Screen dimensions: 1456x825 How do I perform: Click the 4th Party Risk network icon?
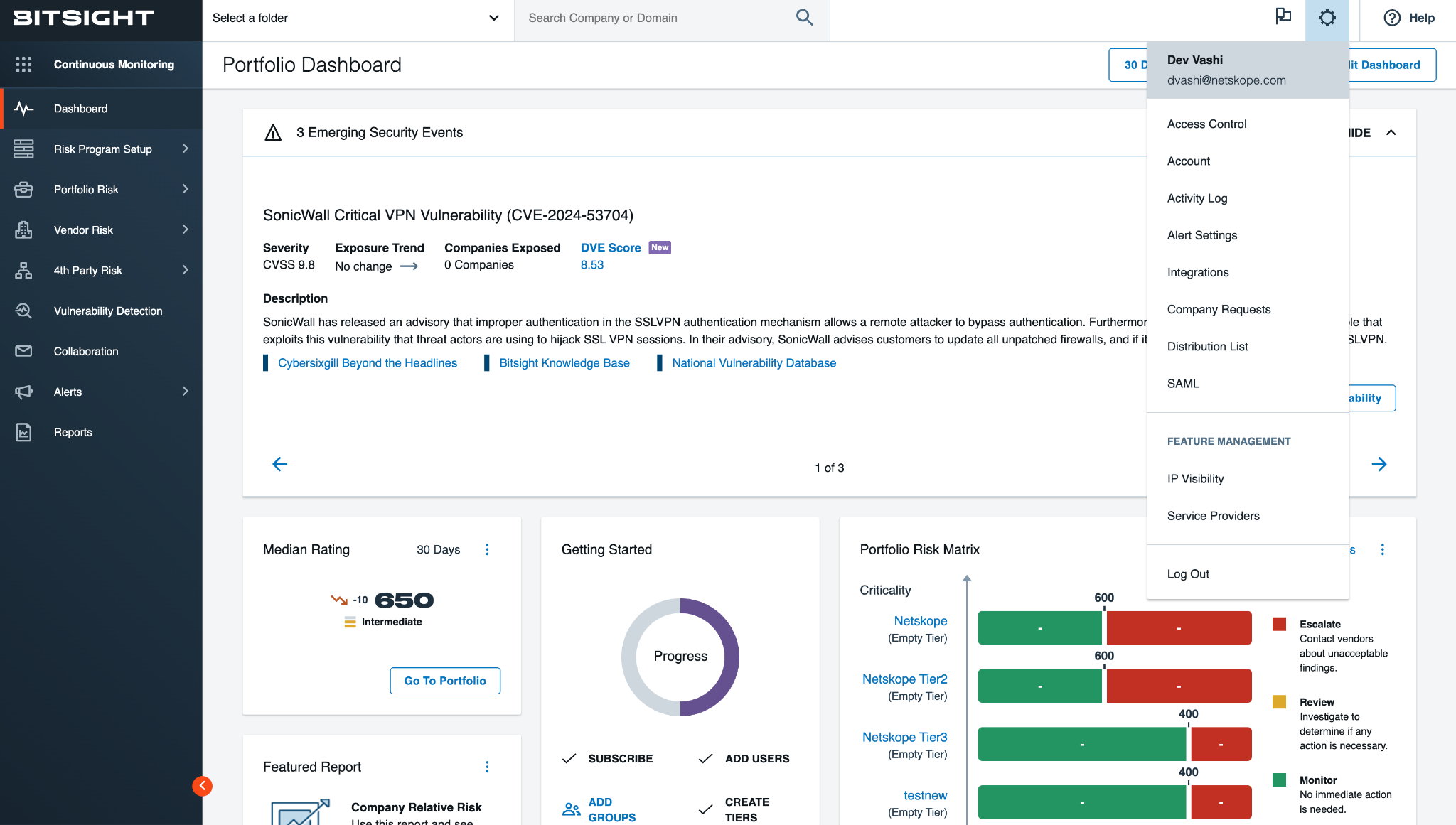23,270
